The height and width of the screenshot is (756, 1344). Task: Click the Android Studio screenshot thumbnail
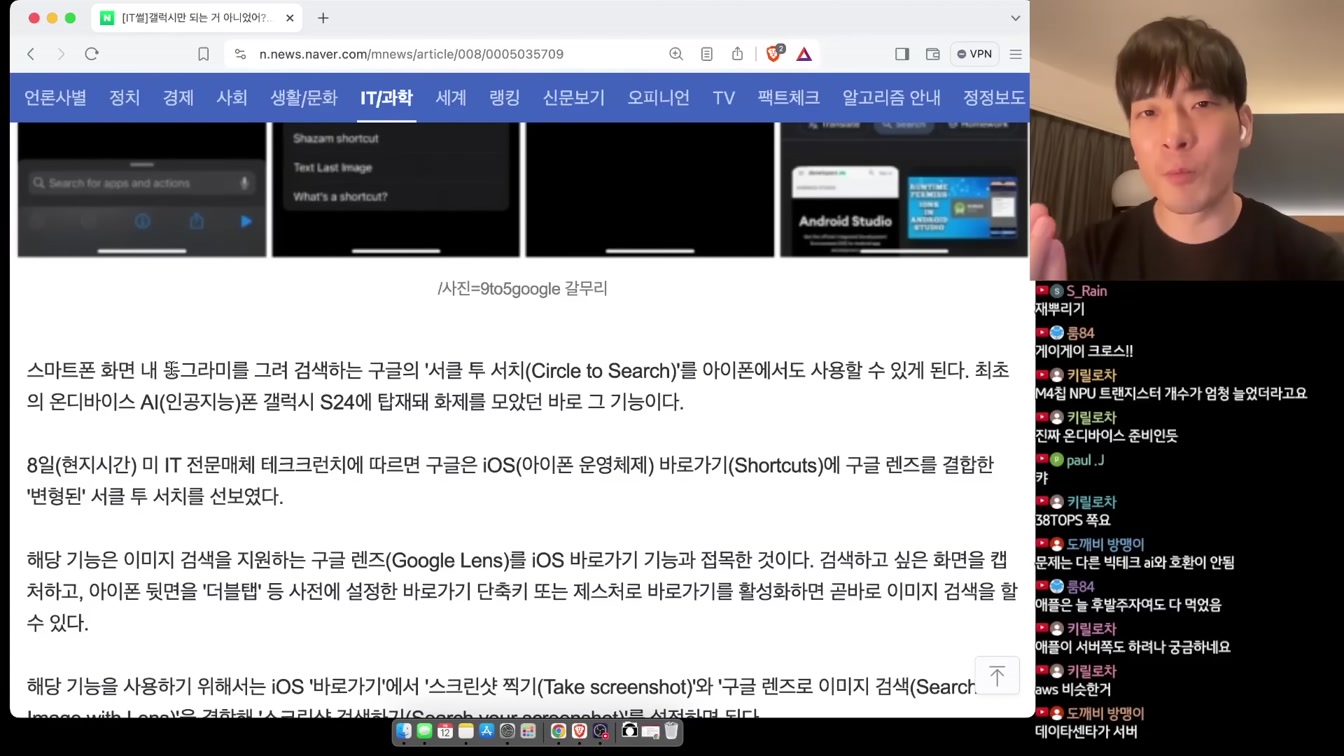(904, 189)
